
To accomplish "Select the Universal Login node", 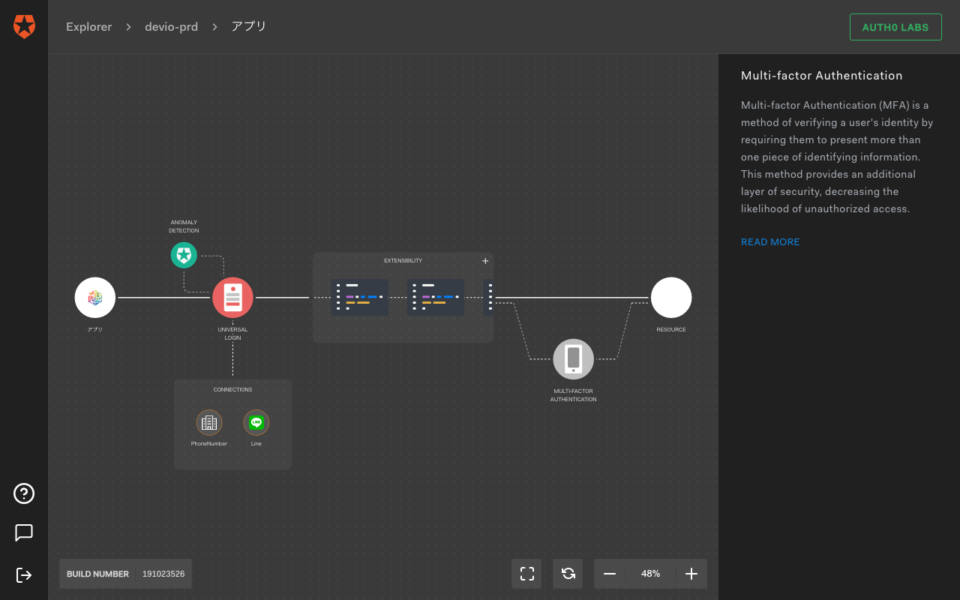I will pos(233,298).
